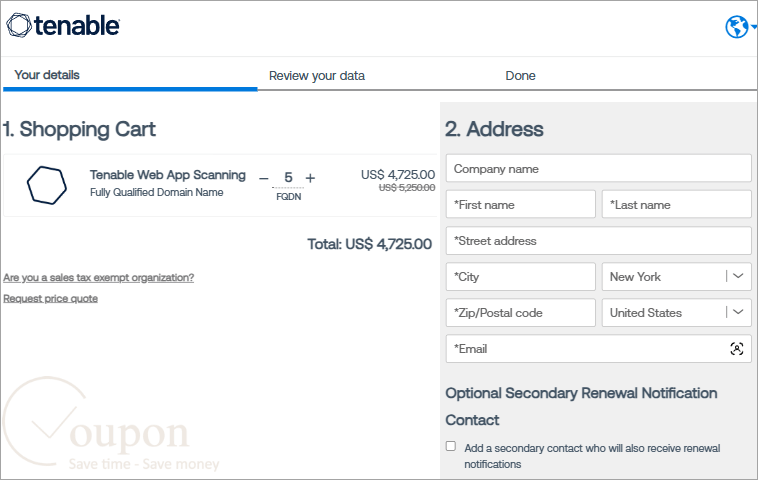The height and width of the screenshot is (480, 758).
Task: Focus the Street address field
Action: 598,241
